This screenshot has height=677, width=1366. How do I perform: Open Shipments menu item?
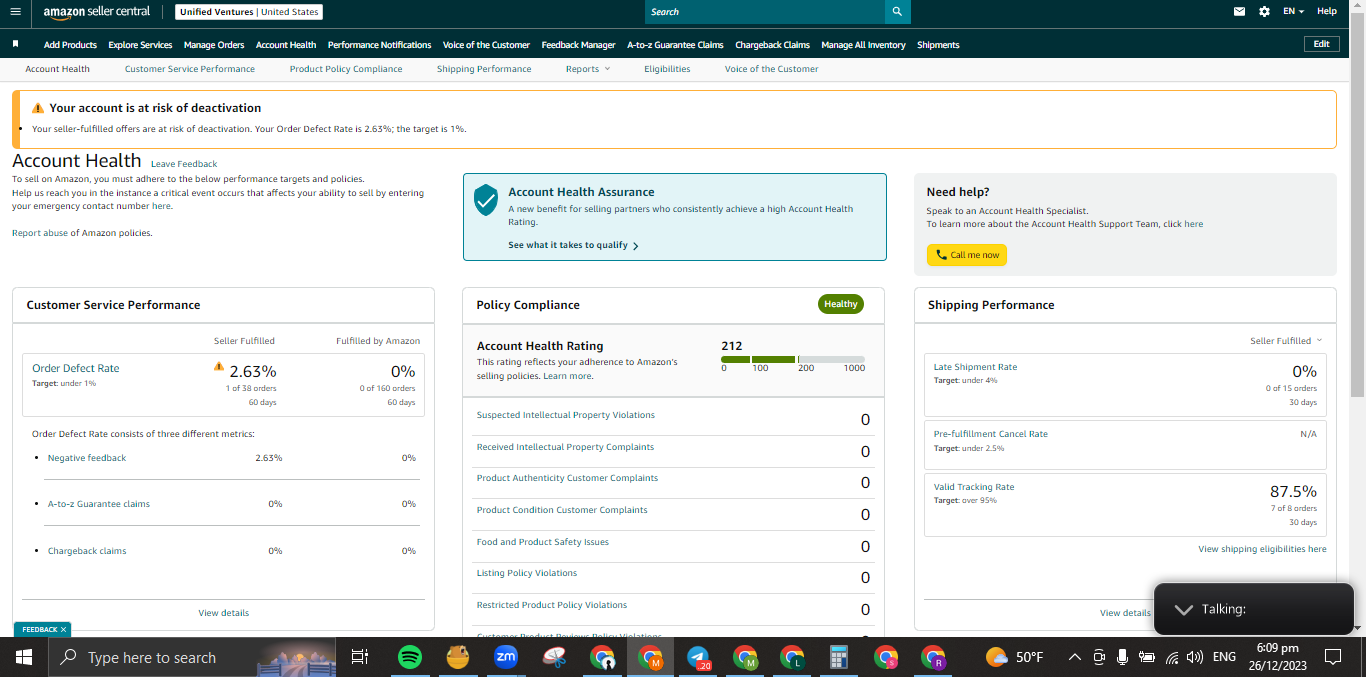(938, 45)
